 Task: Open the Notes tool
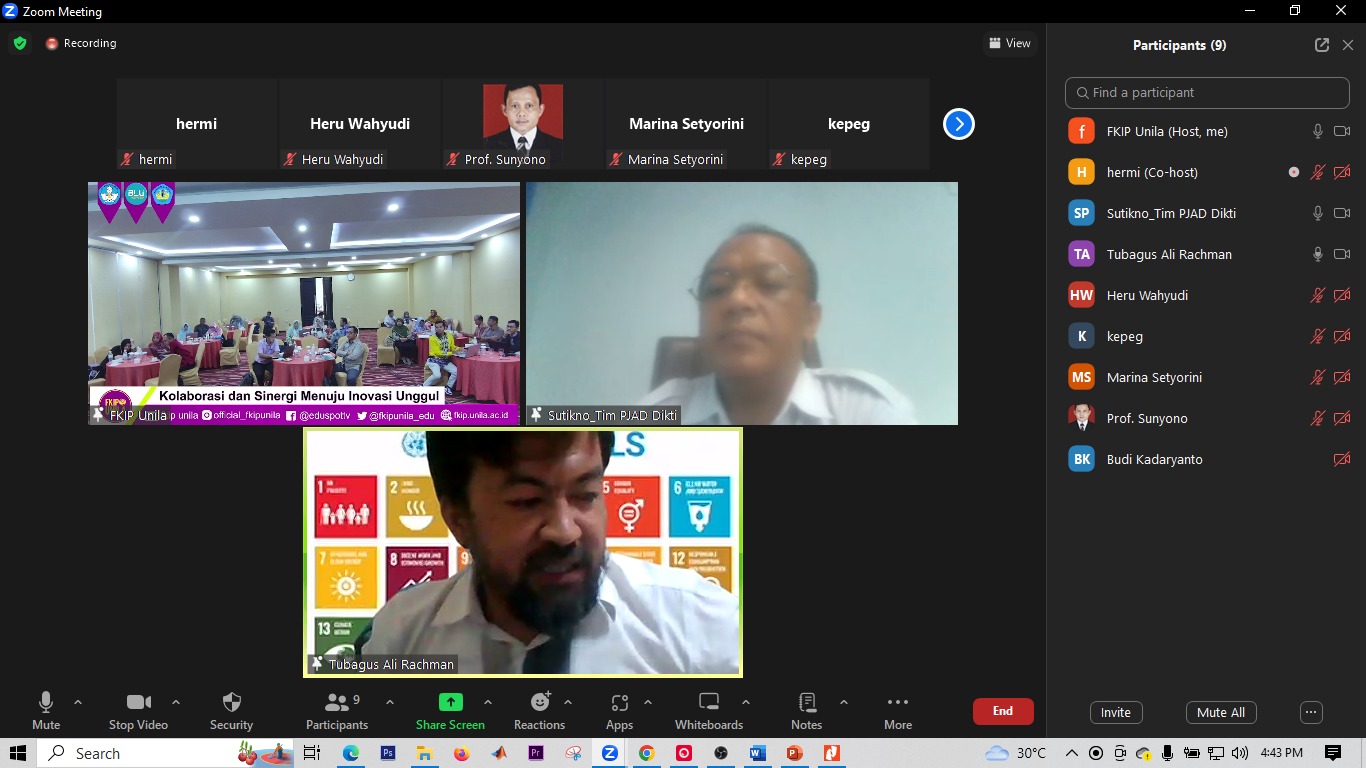[x=806, y=710]
